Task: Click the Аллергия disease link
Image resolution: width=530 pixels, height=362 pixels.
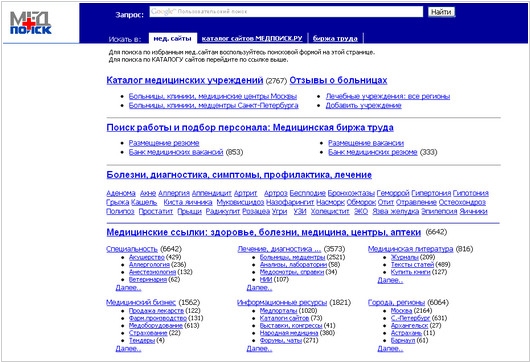Action: [174, 193]
